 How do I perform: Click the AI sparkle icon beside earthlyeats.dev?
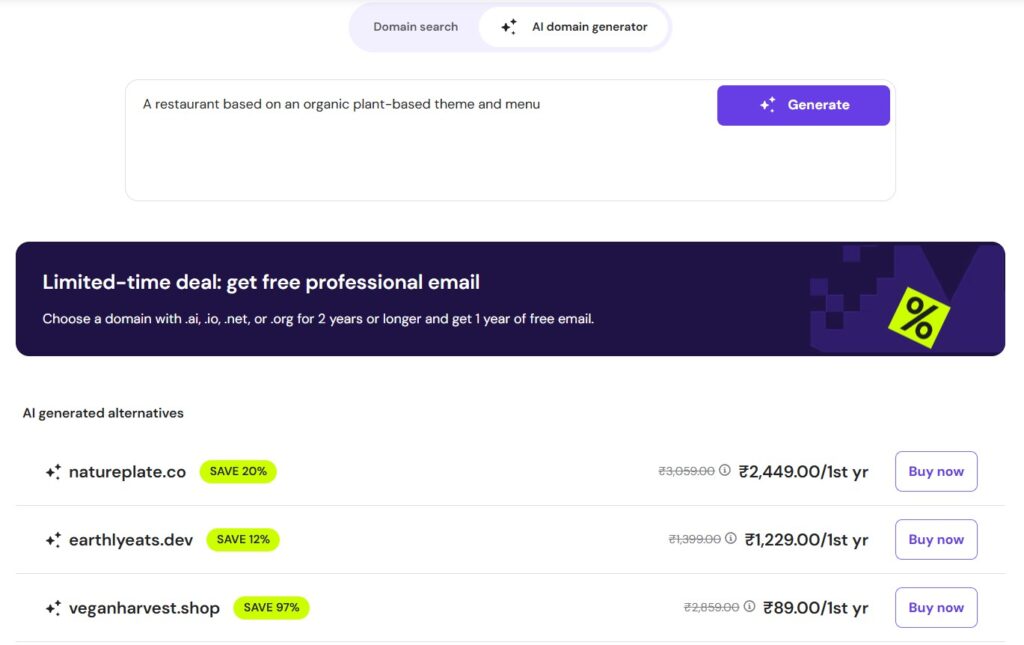[52, 539]
